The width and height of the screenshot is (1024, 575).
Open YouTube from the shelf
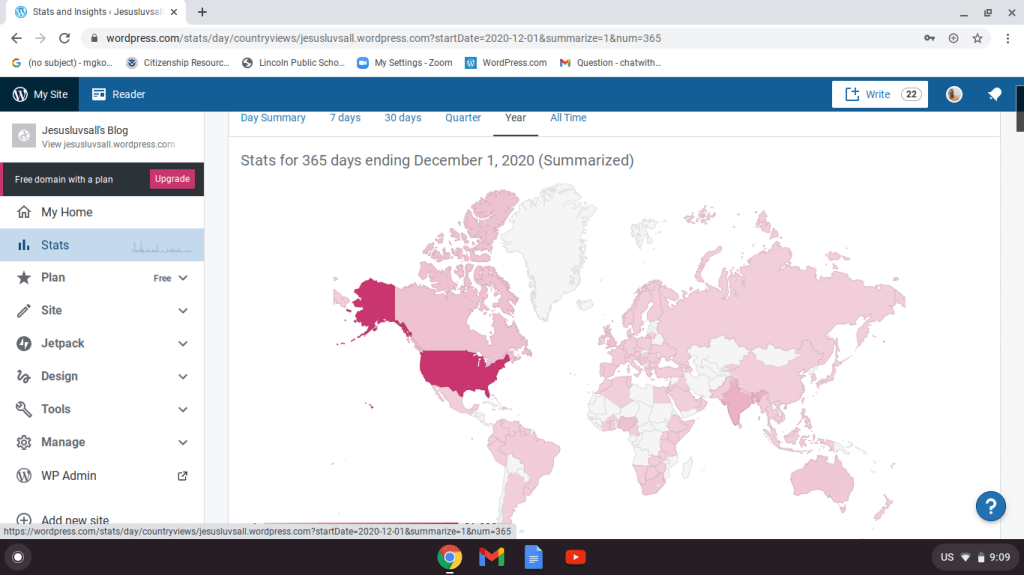pos(575,557)
